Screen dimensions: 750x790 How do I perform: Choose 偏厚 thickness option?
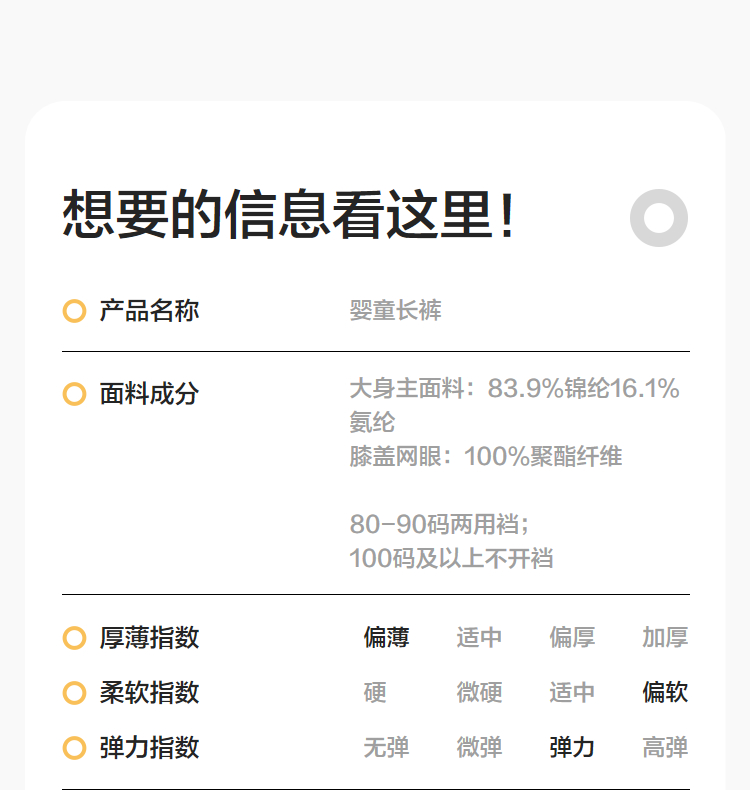[x=572, y=638]
